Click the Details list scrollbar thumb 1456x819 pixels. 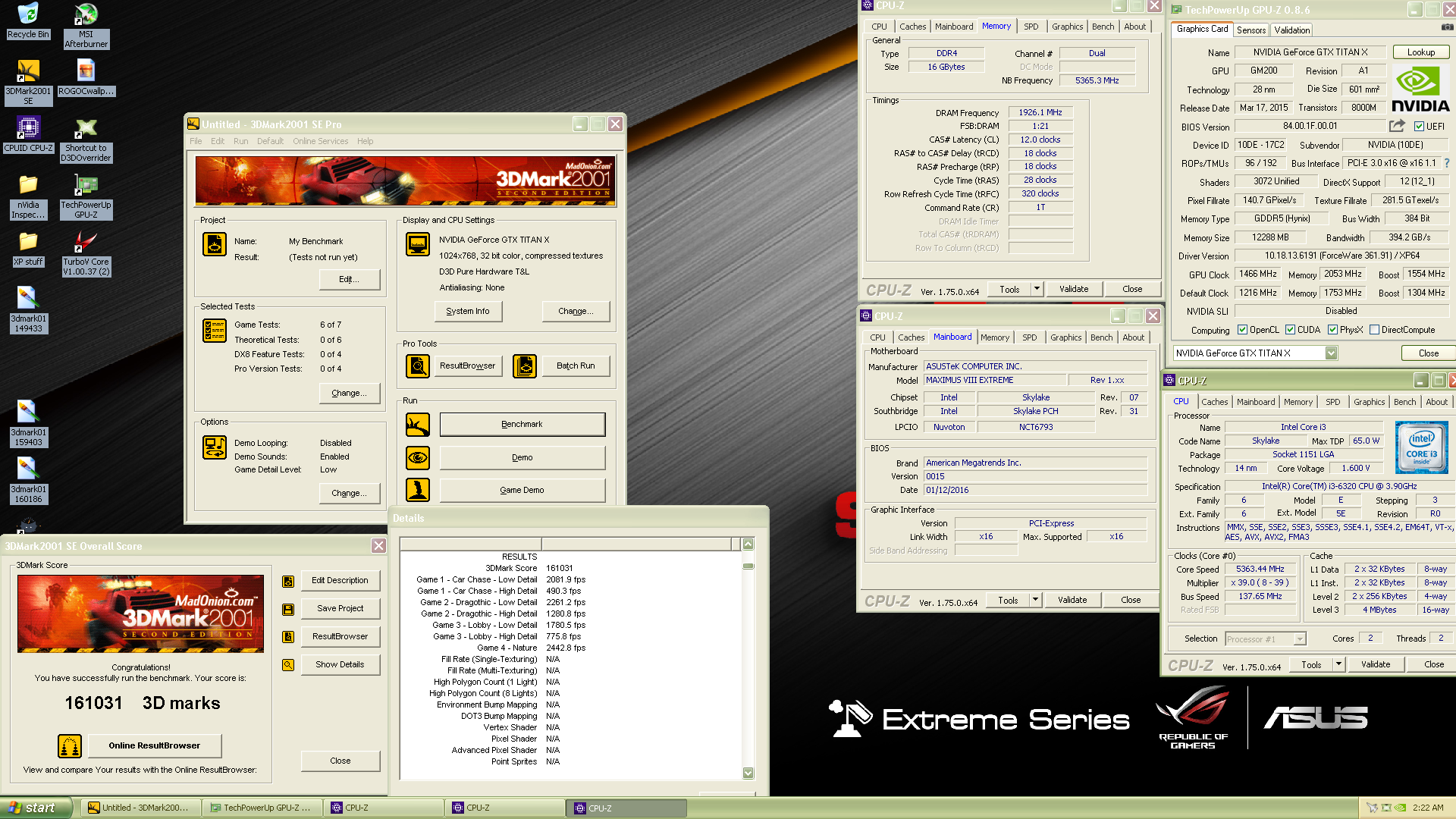[x=748, y=566]
